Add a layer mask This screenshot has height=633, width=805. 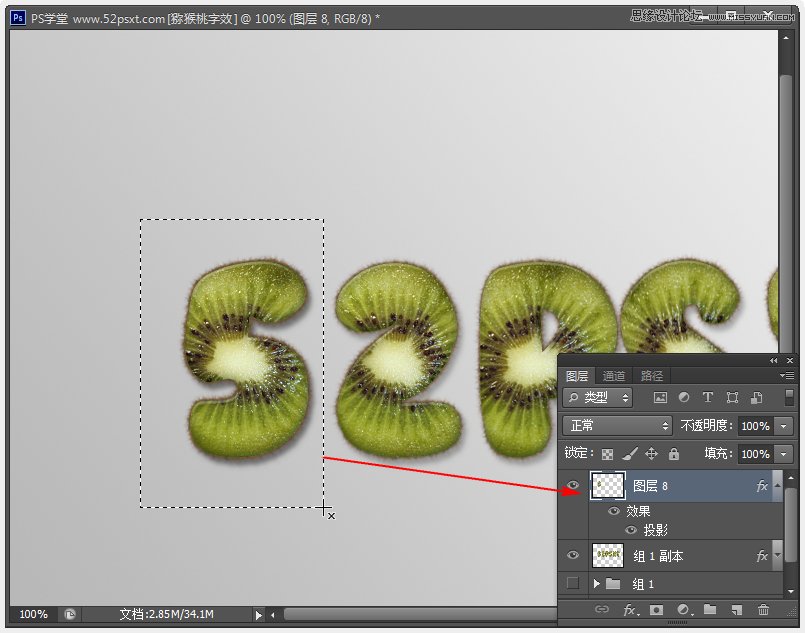[656, 610]
